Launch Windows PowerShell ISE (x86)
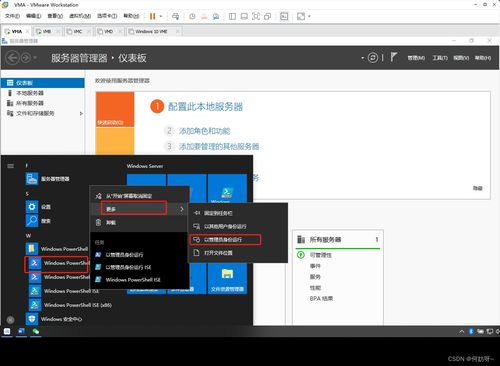Screen dimensions: 500x366 (x=71, y=305)
